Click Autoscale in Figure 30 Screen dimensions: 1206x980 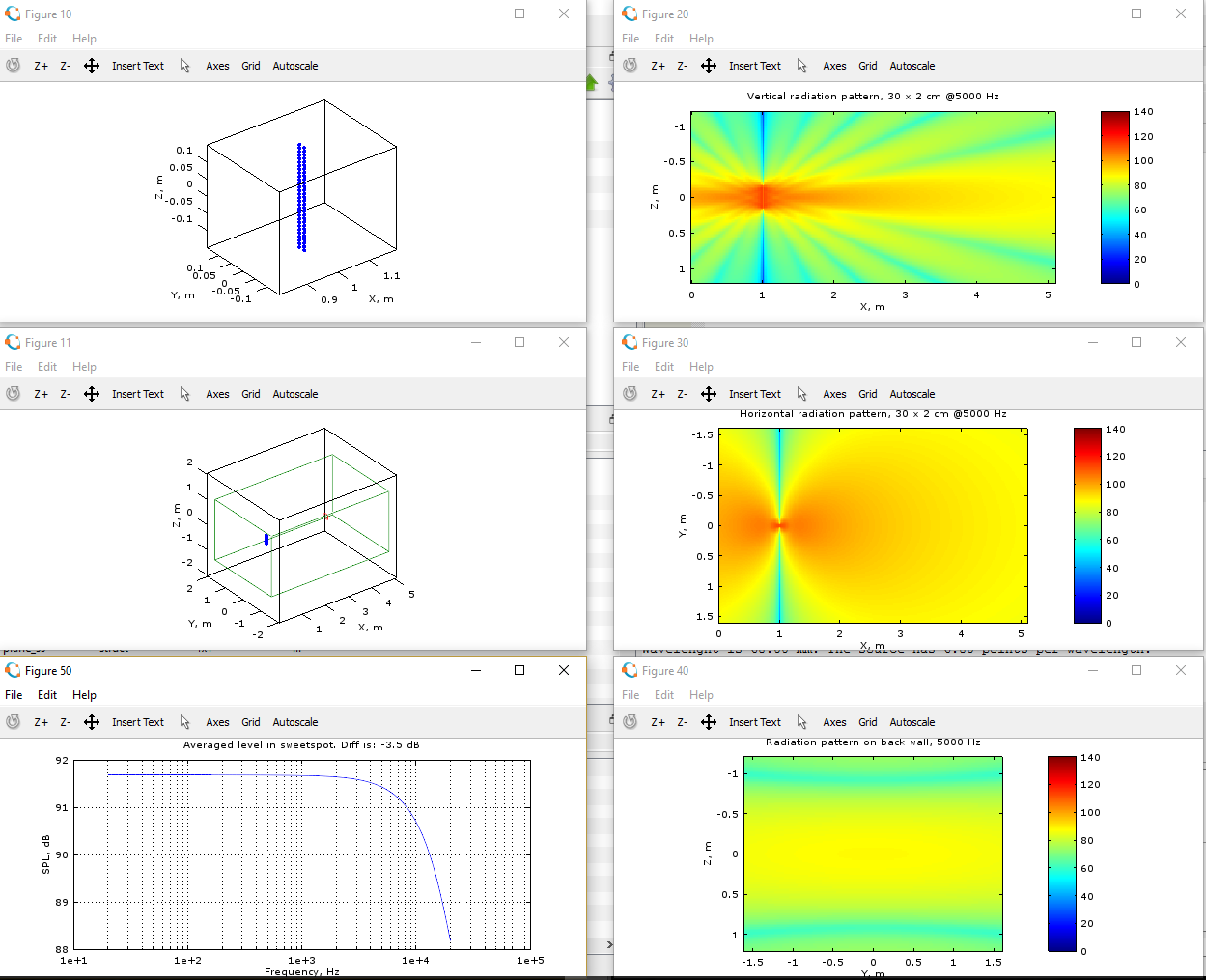912,394
